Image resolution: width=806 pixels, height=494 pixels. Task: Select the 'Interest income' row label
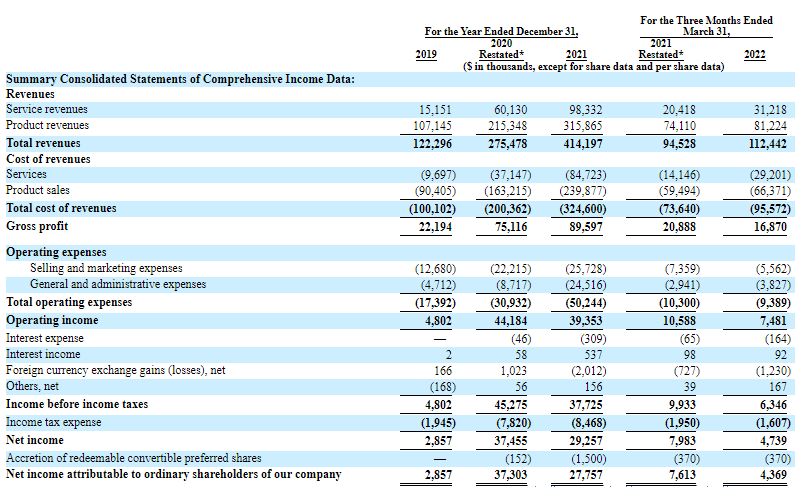[43, 354]
